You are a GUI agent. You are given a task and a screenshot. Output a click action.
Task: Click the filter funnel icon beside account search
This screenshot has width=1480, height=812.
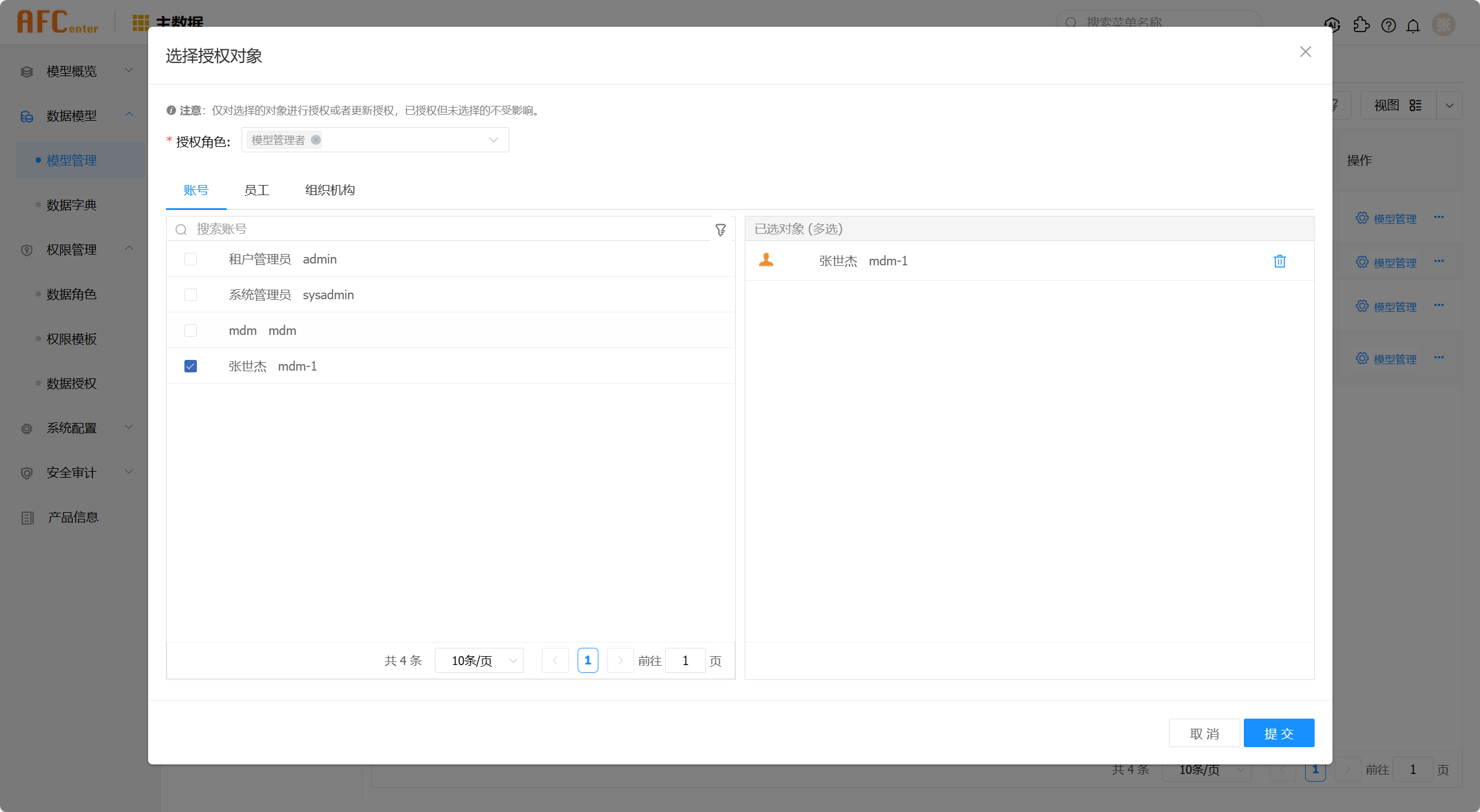720,230
